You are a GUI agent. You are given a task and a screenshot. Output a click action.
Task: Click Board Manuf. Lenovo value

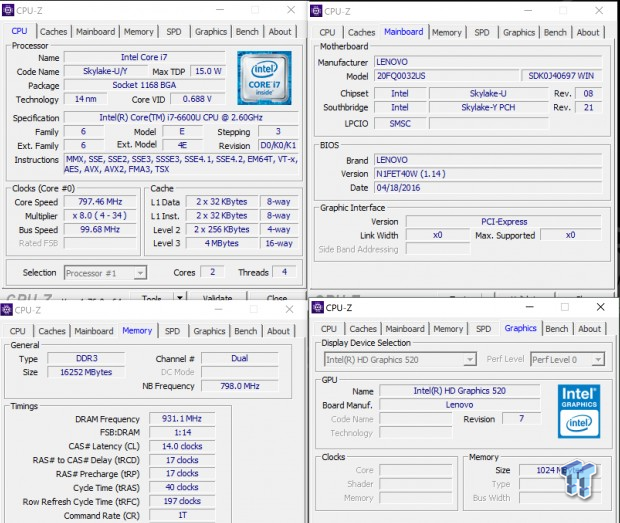(459, 404)
